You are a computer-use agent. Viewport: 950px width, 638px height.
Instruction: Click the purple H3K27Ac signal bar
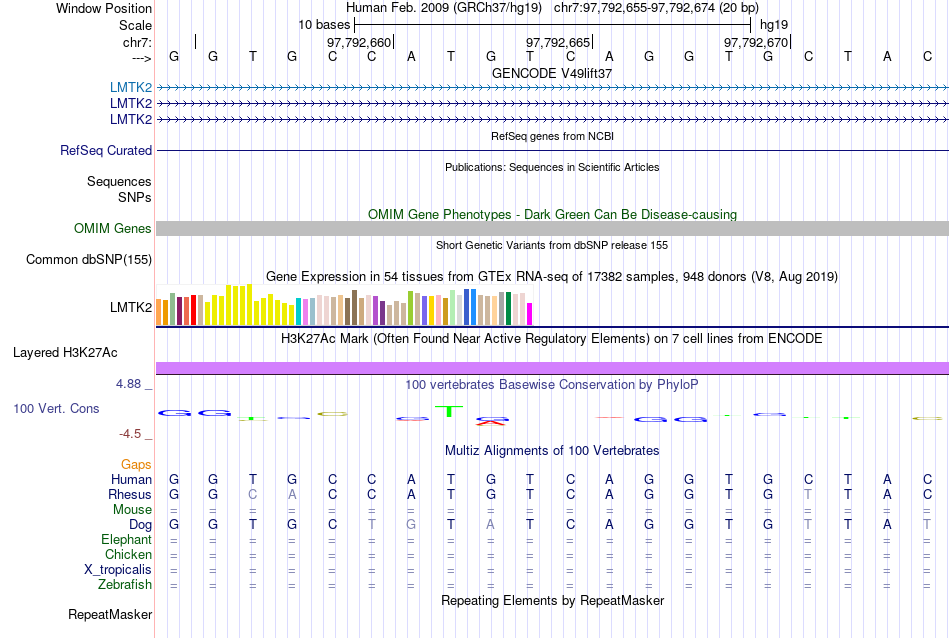[x=552, y=368]
